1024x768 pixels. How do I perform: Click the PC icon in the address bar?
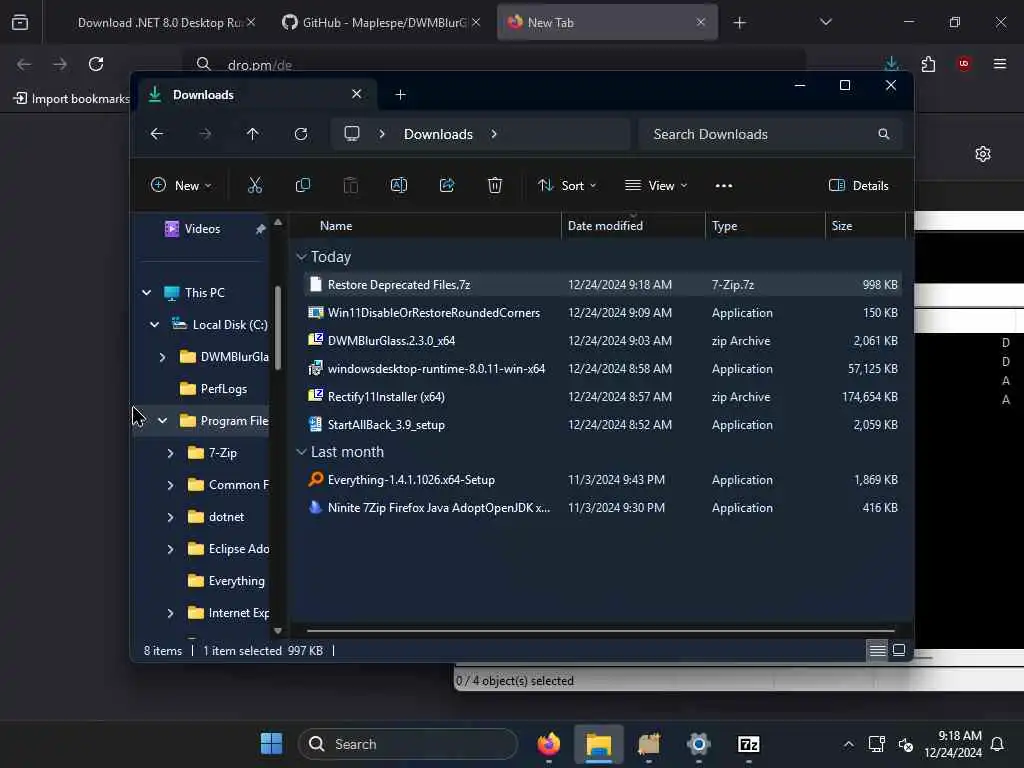(x=352, y=134)
